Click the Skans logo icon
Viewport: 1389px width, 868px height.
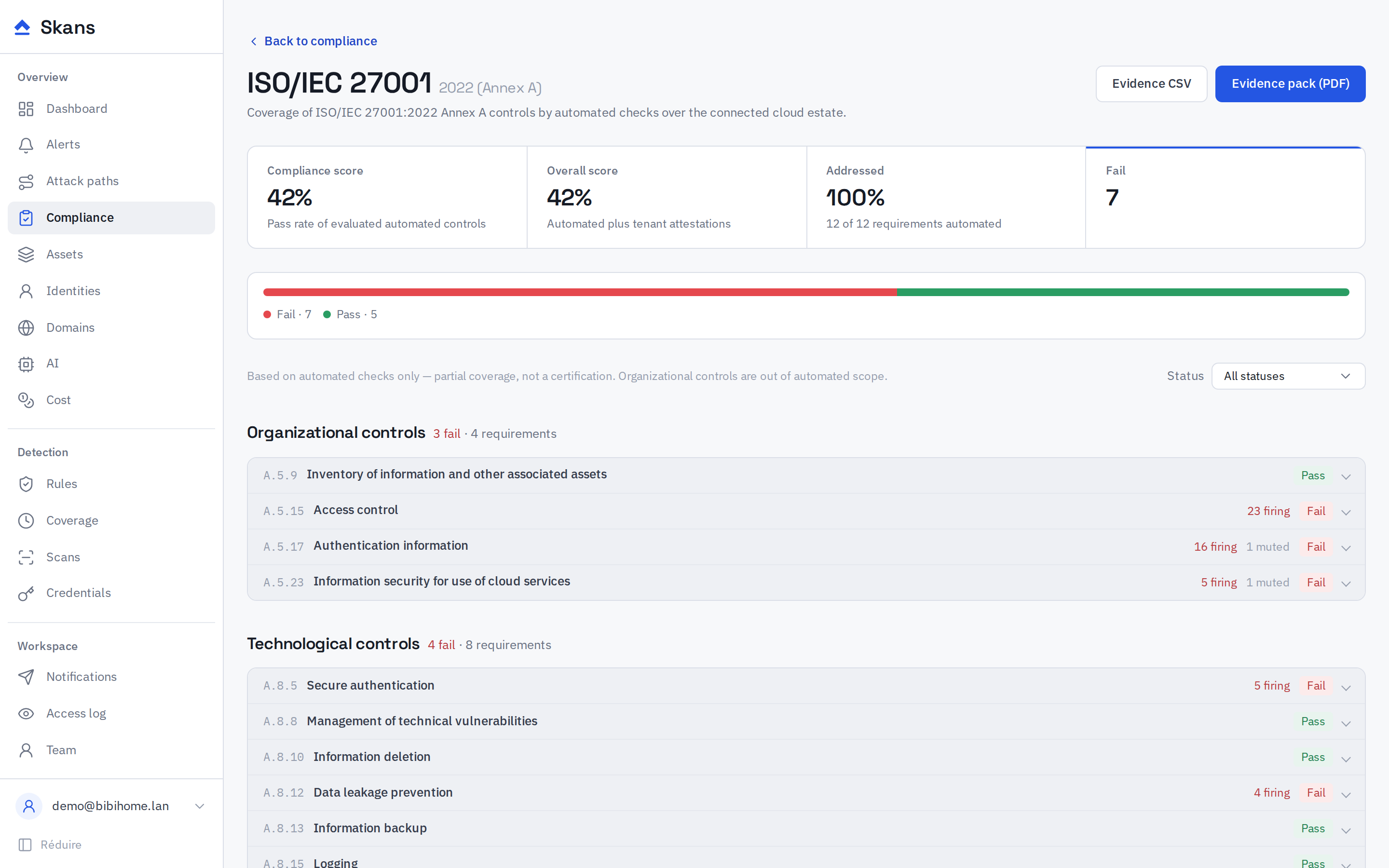pyautogui.click(x=22, y=27)
